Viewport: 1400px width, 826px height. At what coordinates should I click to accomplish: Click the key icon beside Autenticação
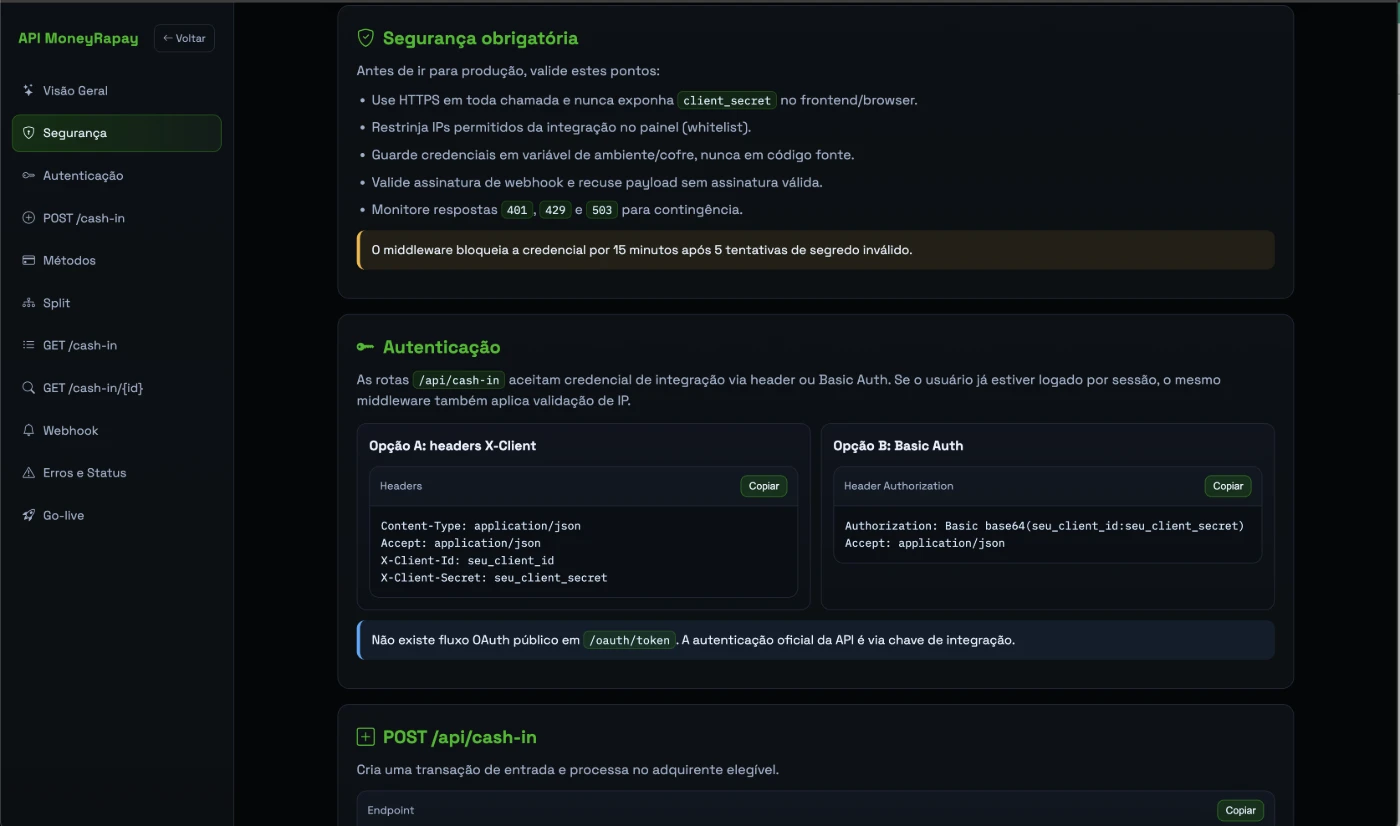[x=28, y=175]
